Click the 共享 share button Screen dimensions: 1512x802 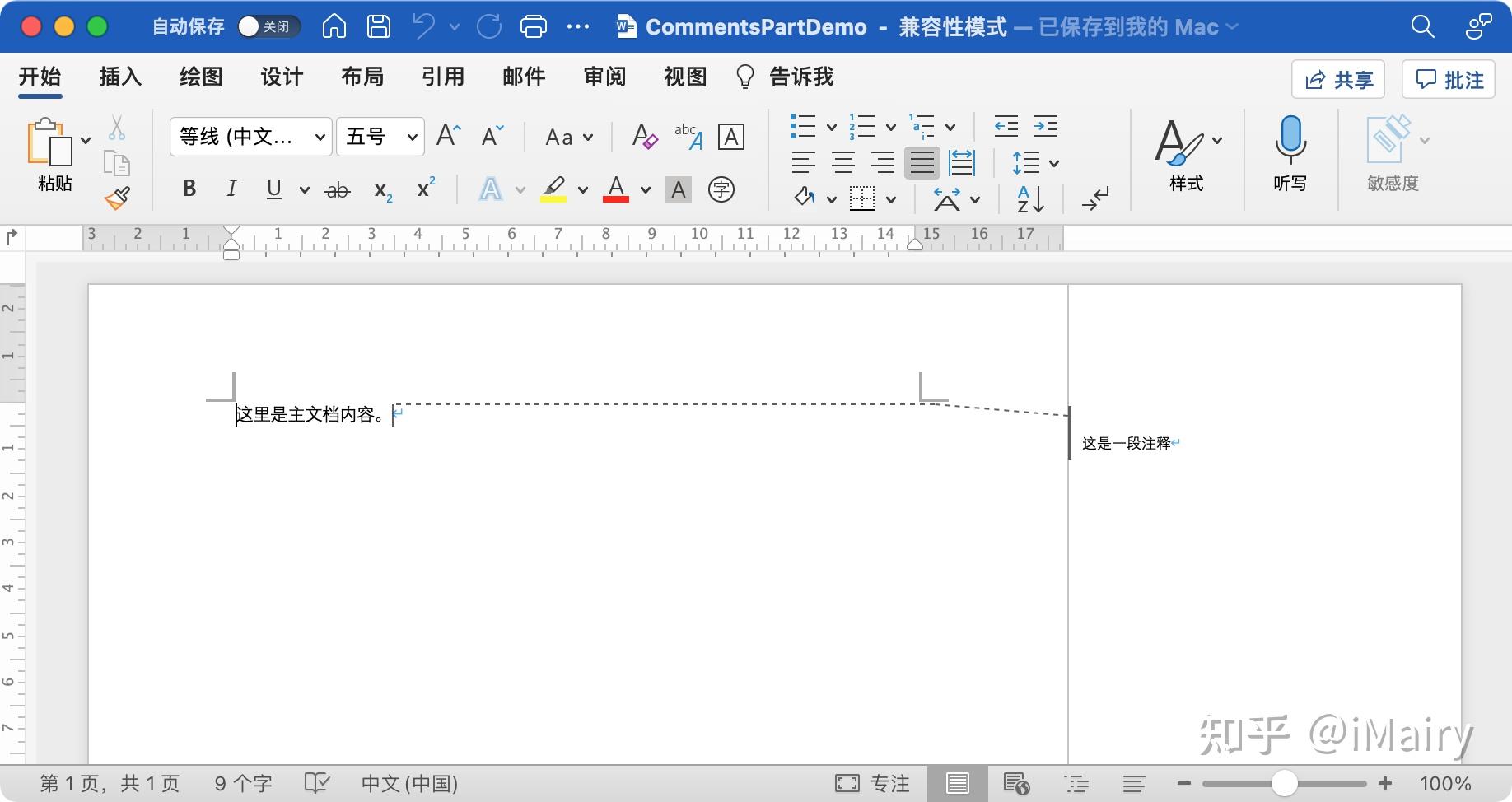point(1337,79)
